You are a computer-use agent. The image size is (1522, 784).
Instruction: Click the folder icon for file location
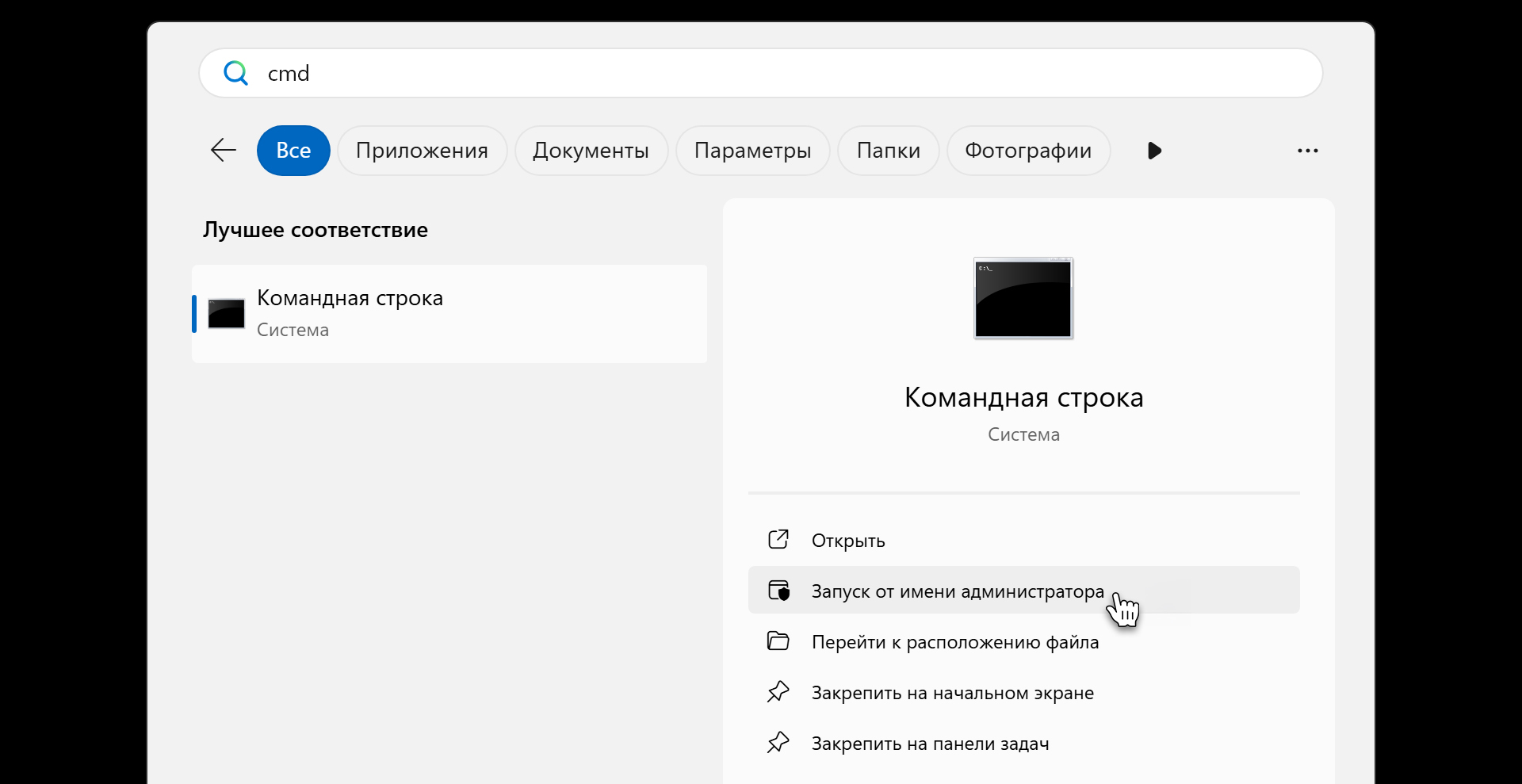778,641
